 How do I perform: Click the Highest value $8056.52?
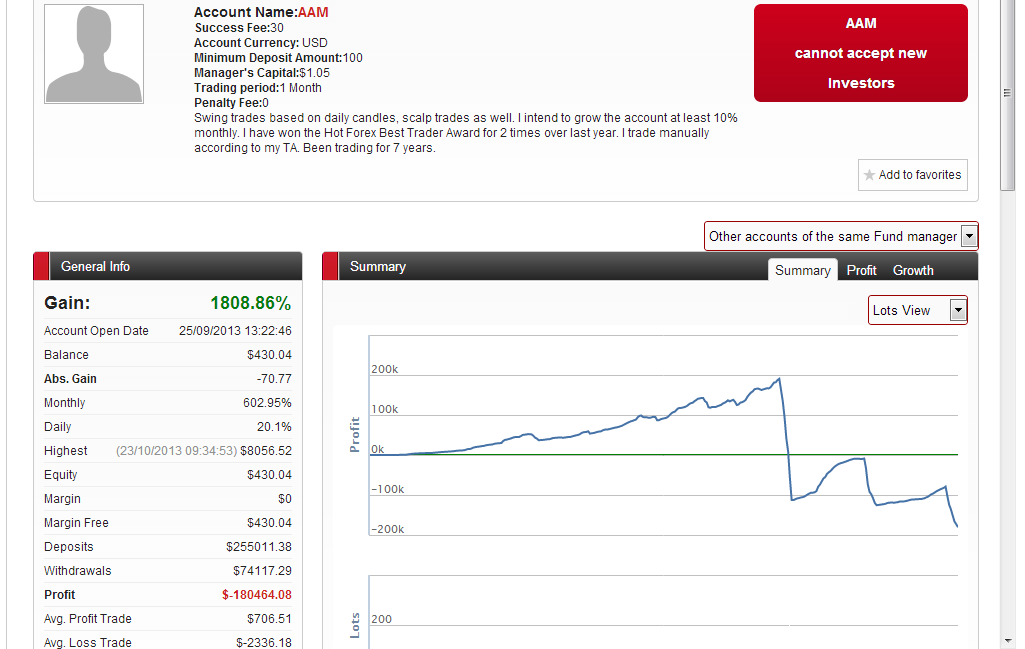pos(266,451)
